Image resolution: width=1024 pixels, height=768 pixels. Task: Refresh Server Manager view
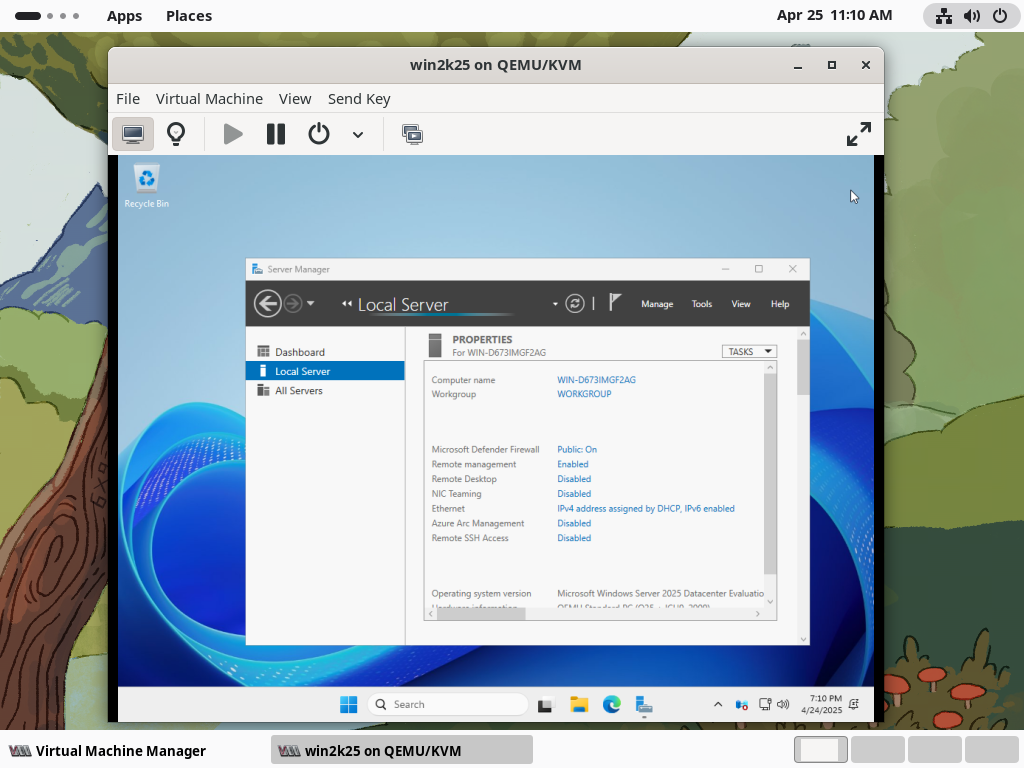click(575, 304)
